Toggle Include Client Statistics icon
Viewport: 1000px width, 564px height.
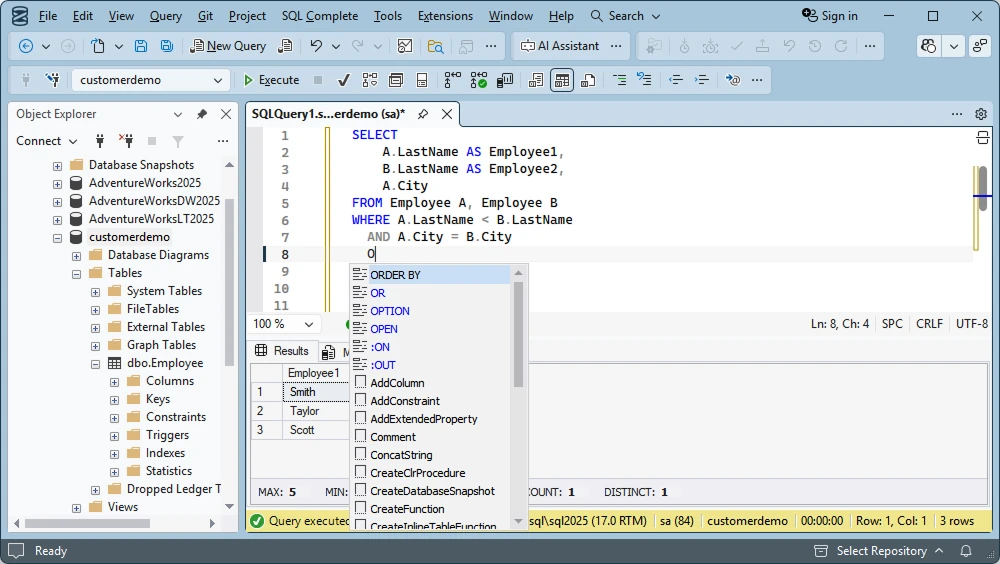pos(505,80)
